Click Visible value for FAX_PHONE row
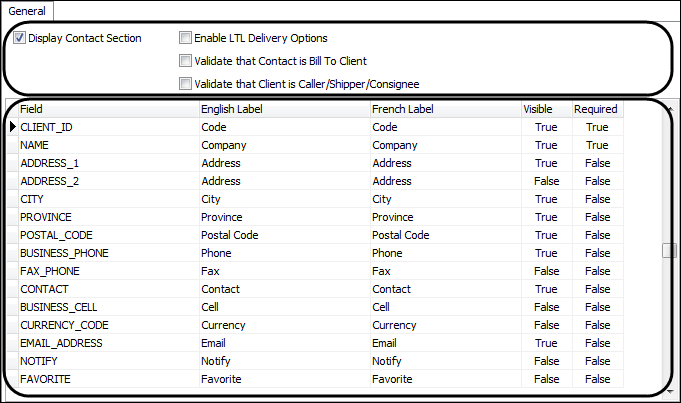681x403 pixels. pyautogui.click(x=546, y=271)
